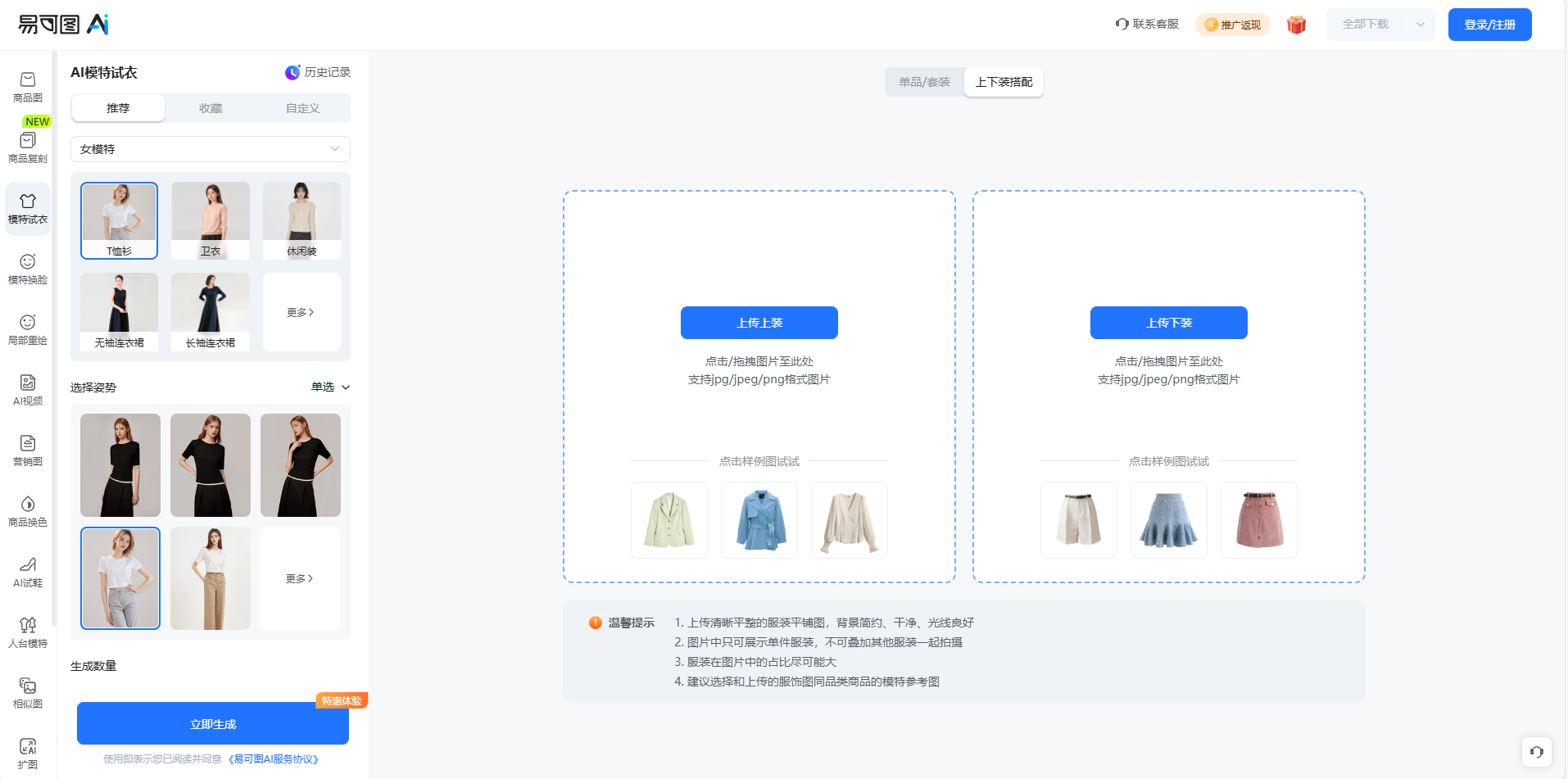Image resolution: width=1568 pixels, height=779 pixels.
Task: Open 模特换脸 sidebar tool
Action: [27, 269]
